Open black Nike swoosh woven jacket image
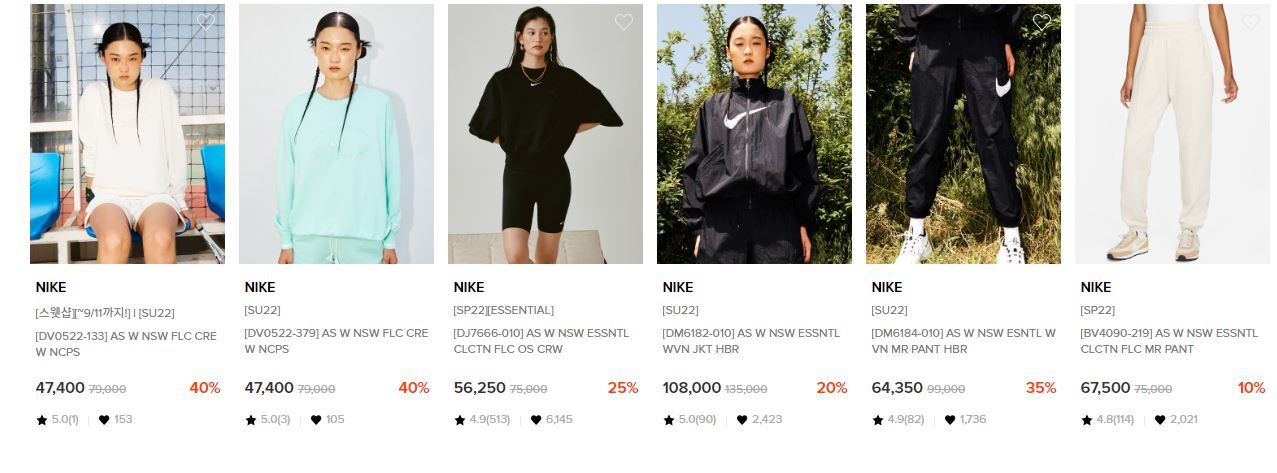This screenshot has height=473, width=1277. pyautogui.click(x=754, y=134)
